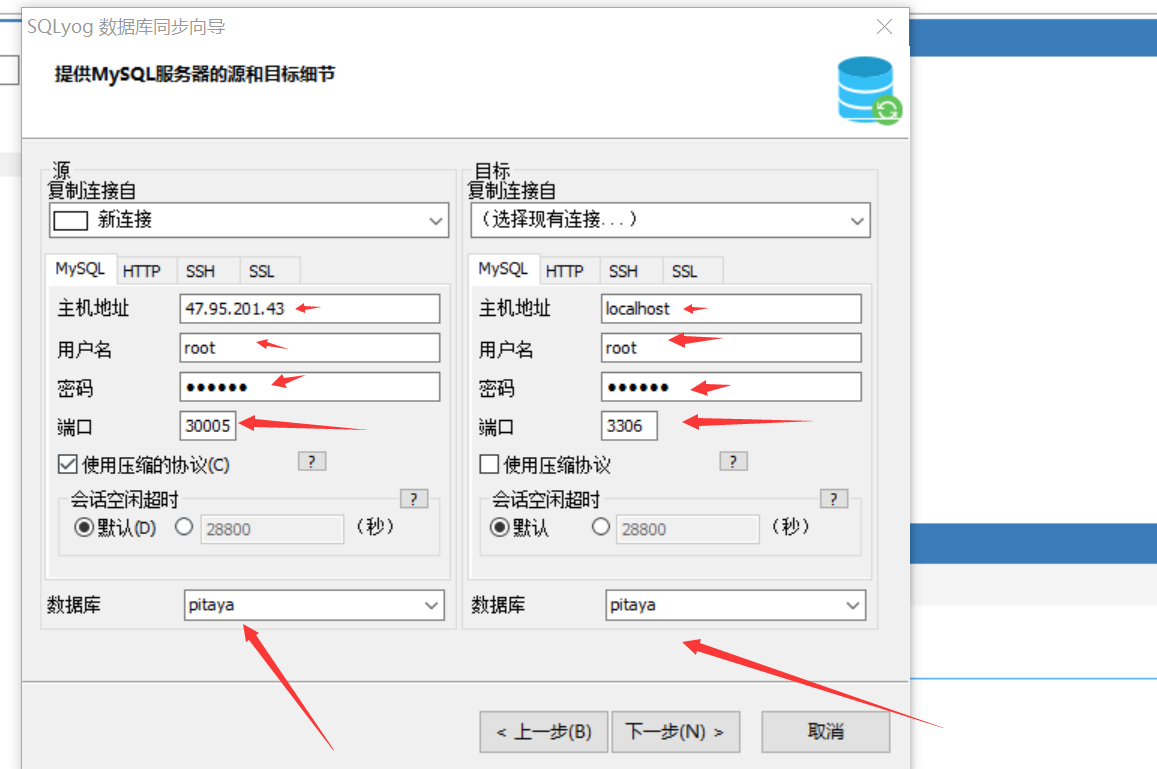
Task: Select target custom timeout radio button
Action: (601, 527)
